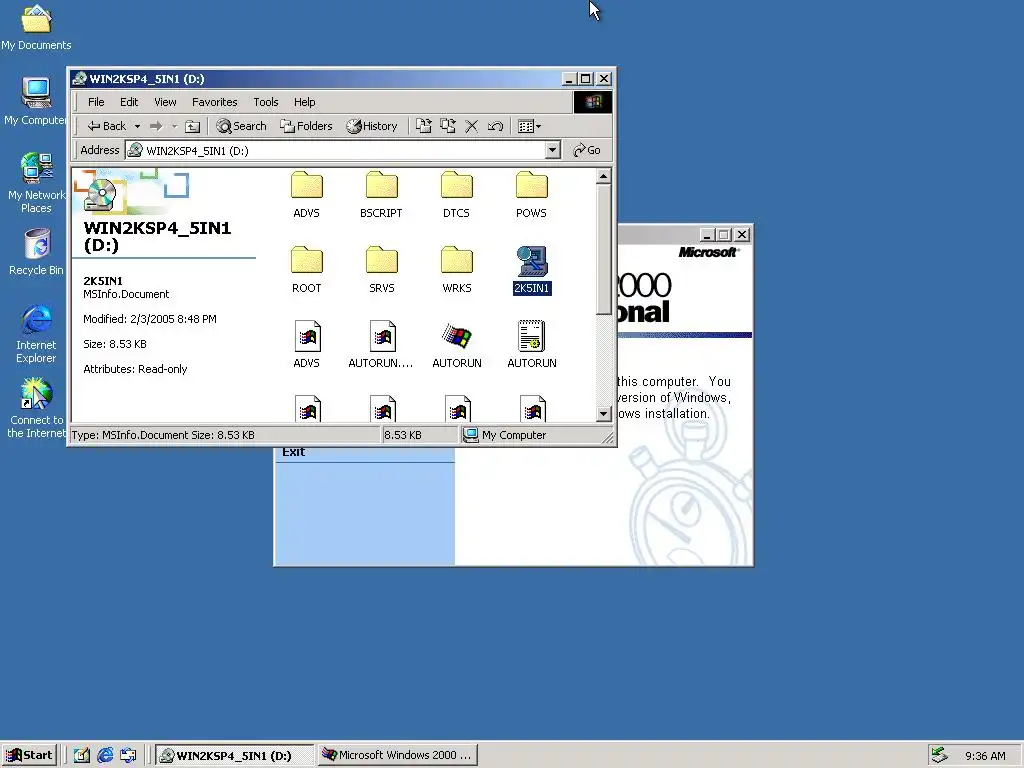Open the Edit menu
Screen dimensions: 1024x768
(x=129, y=102)
